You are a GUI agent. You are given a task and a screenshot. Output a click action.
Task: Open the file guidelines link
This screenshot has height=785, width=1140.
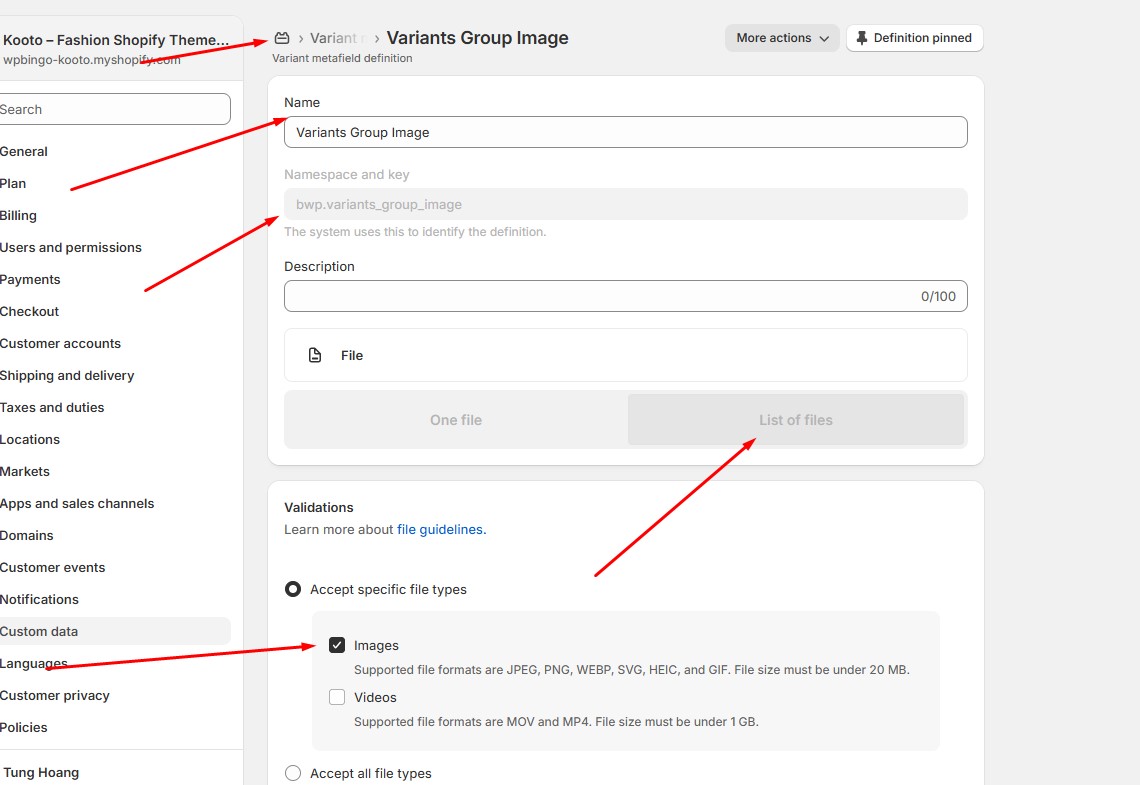441,529
